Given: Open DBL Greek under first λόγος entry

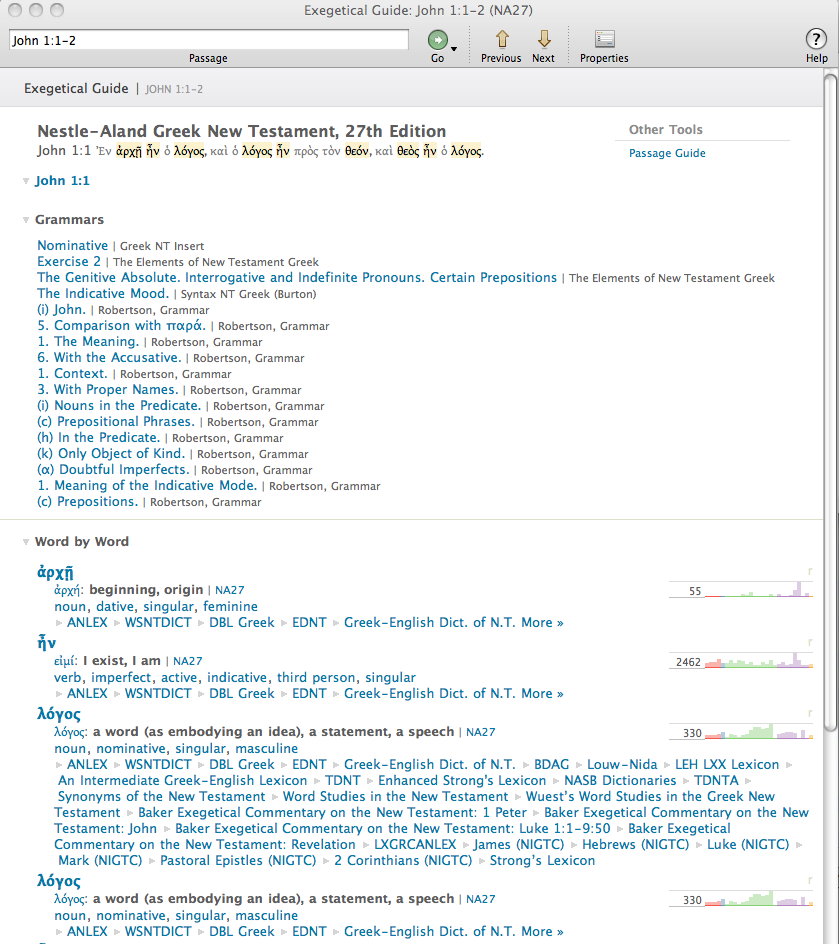Looking at the screenshot, I should [241, 765].
